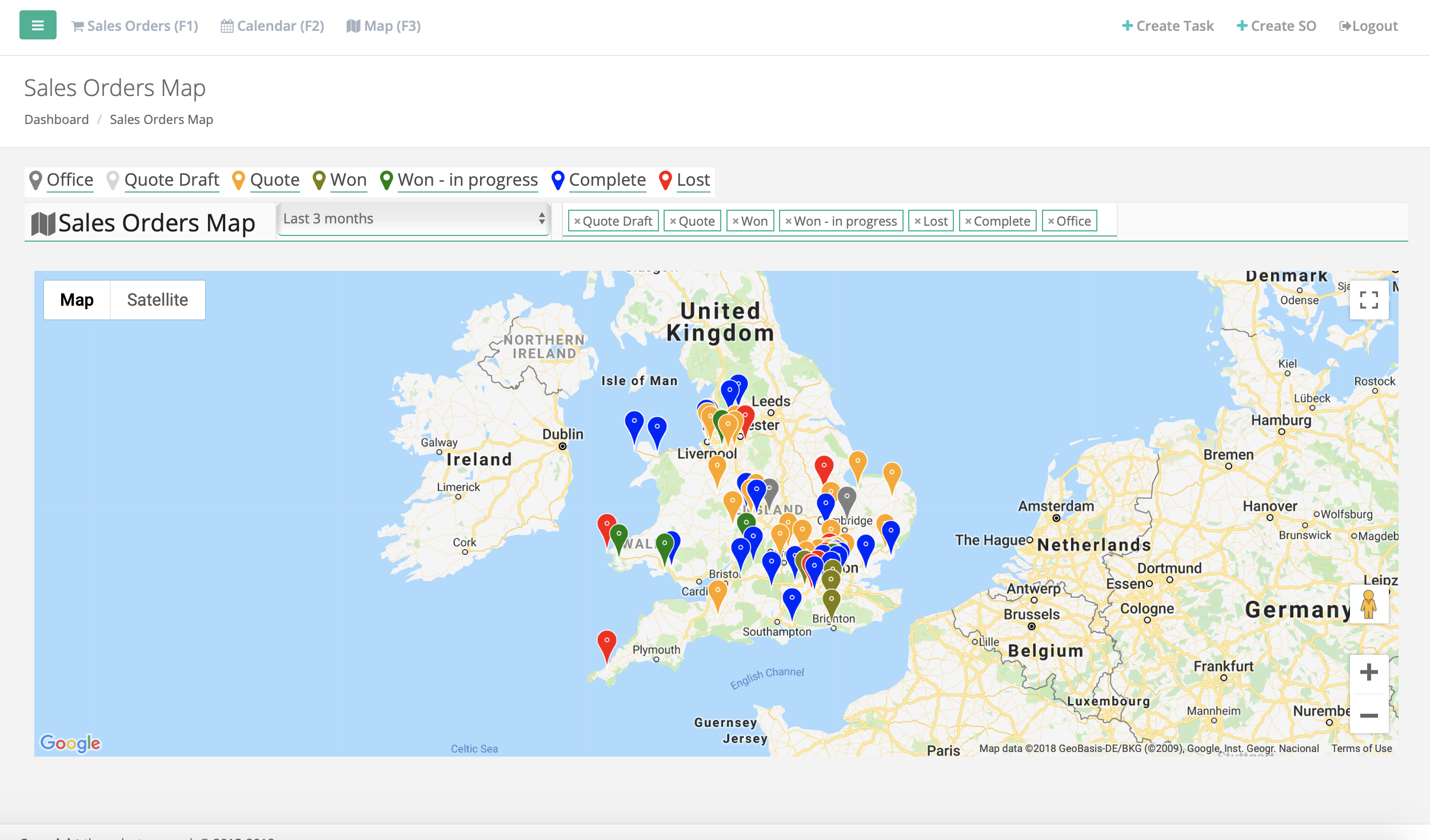Switch to Satellite map view

[157, 300]
